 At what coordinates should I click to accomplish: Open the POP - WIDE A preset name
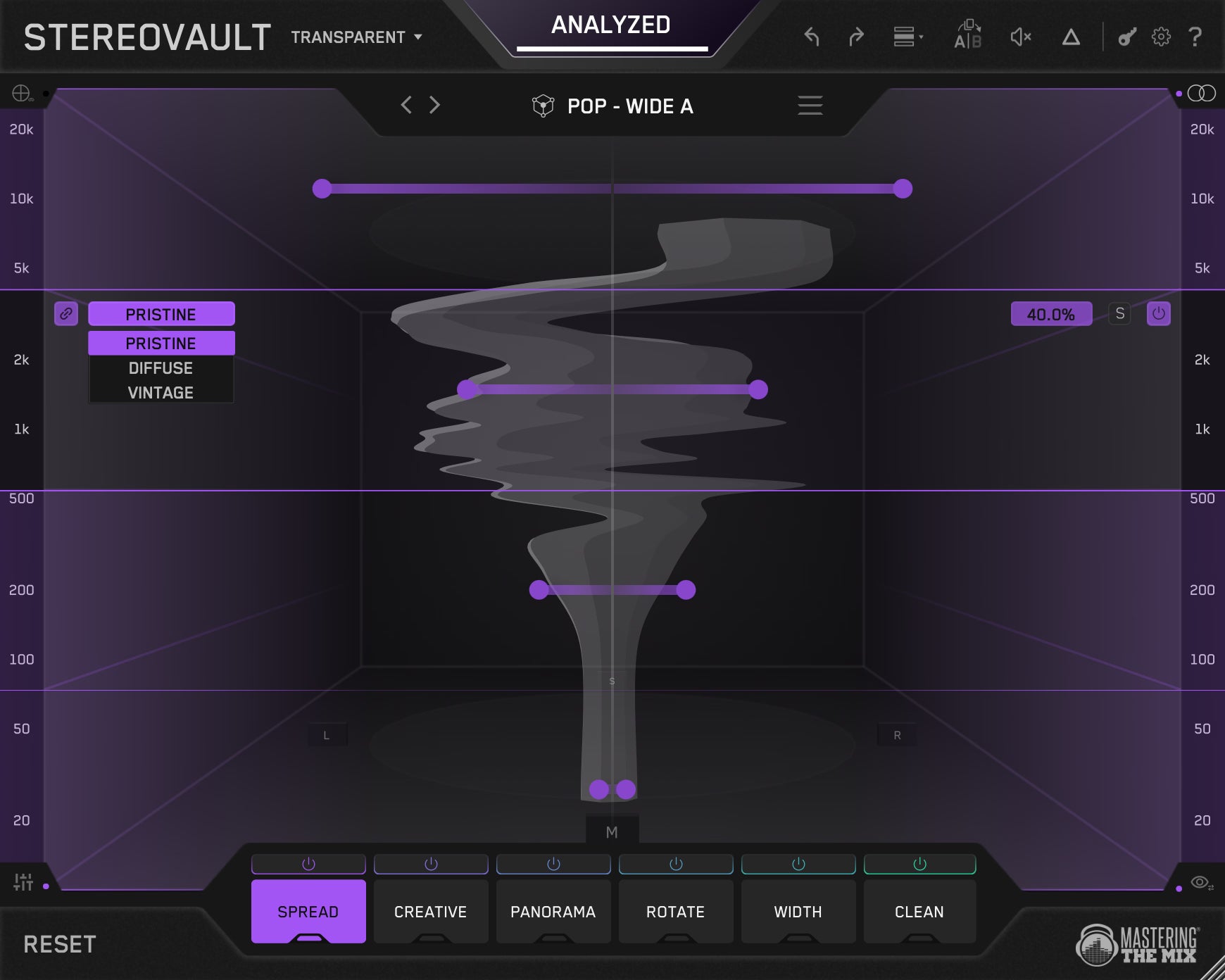(x=630, y=106)
